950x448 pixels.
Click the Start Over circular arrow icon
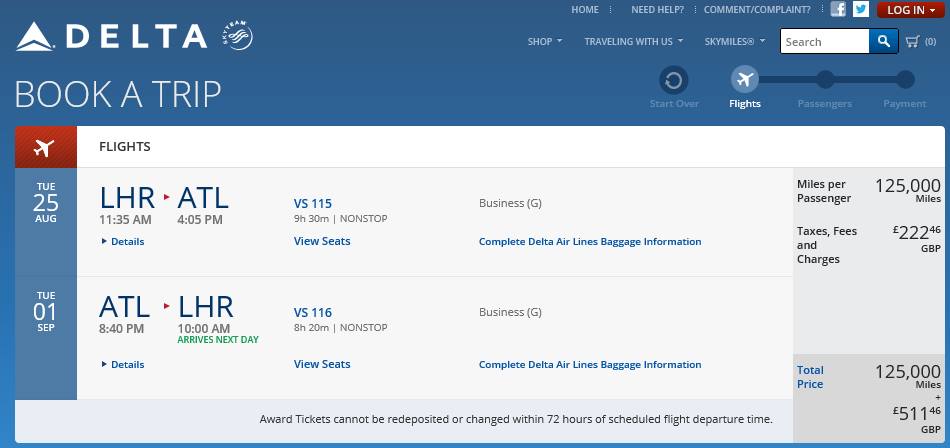click(673, 80)
